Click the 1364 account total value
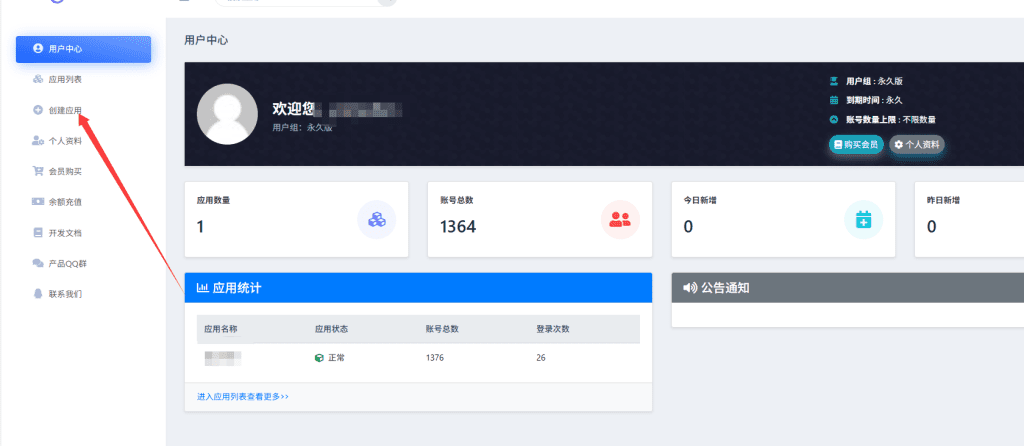The width and height of the screenshot is (1024, 446). point(458,227)
